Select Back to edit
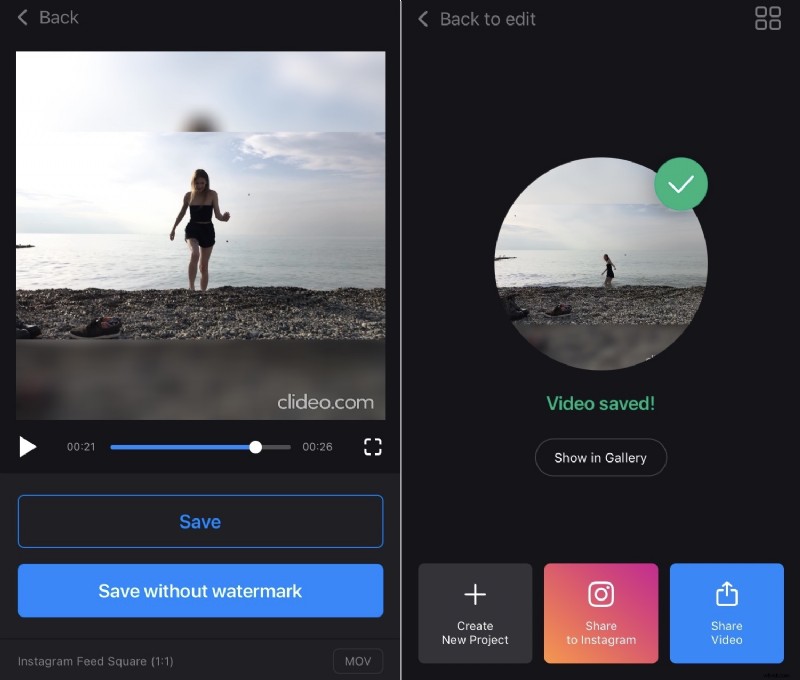This screenshot has width=800, height=680. click(477, 19)
